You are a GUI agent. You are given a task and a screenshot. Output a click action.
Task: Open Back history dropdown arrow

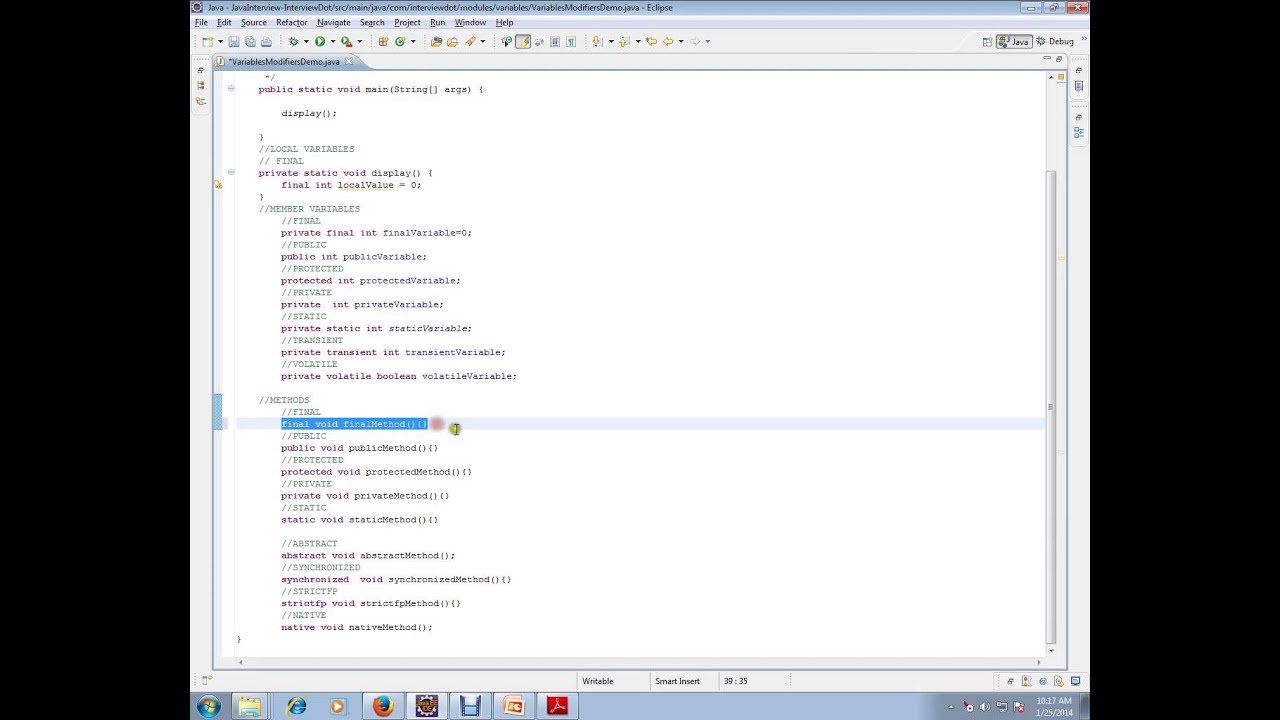tap(681, 41)
